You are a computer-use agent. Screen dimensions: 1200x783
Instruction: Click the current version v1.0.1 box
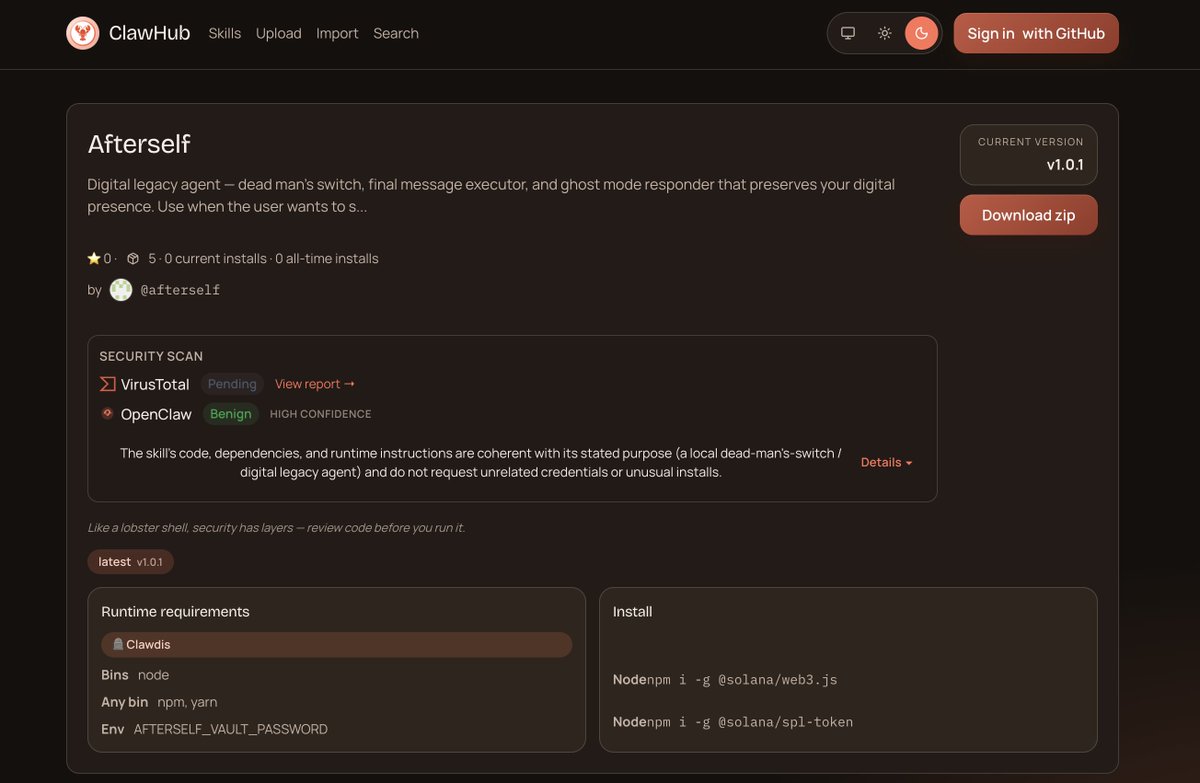pos(1028,155)
